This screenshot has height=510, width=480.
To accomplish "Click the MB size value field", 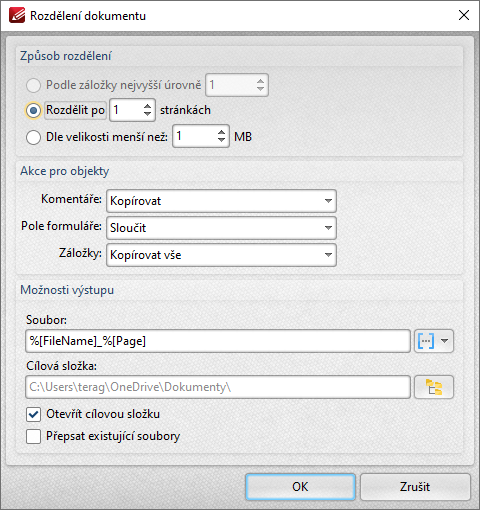I will (194, 136).
